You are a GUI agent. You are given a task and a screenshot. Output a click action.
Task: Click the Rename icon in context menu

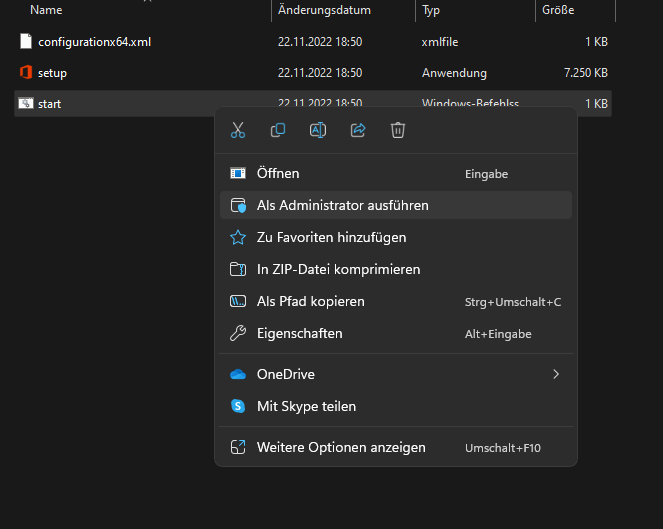[318, 130]
